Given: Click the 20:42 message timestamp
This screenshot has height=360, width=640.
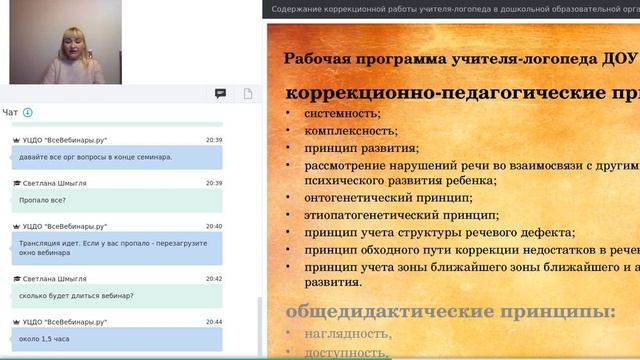Looking at the screenshot, I should pyautogui.click(x=214, y=279).
